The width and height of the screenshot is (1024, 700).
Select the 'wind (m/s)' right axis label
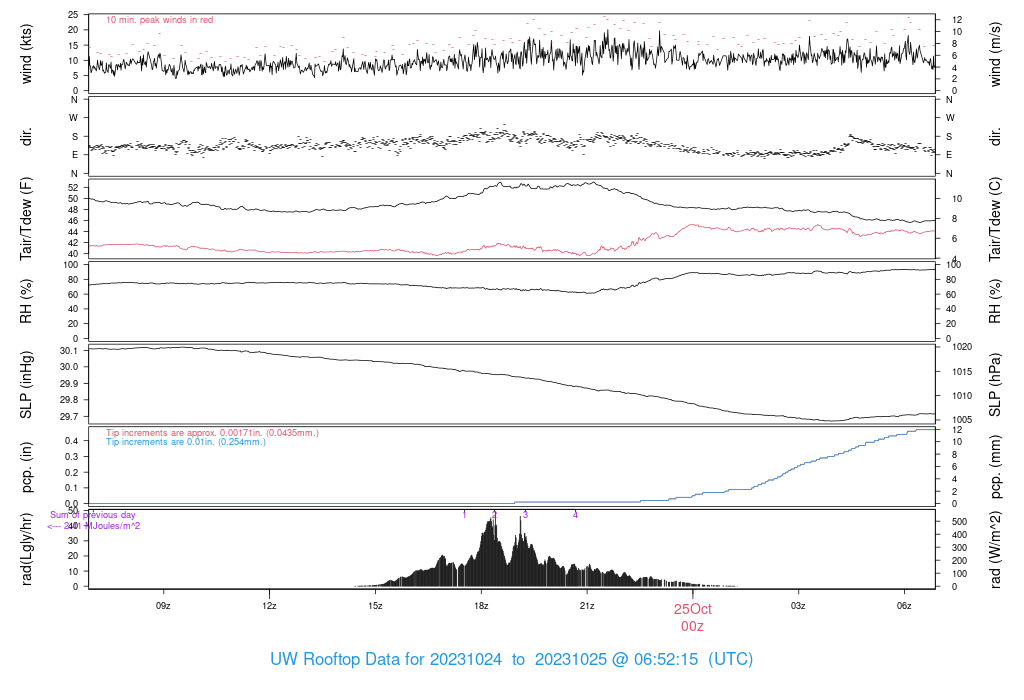coord(995,54)
